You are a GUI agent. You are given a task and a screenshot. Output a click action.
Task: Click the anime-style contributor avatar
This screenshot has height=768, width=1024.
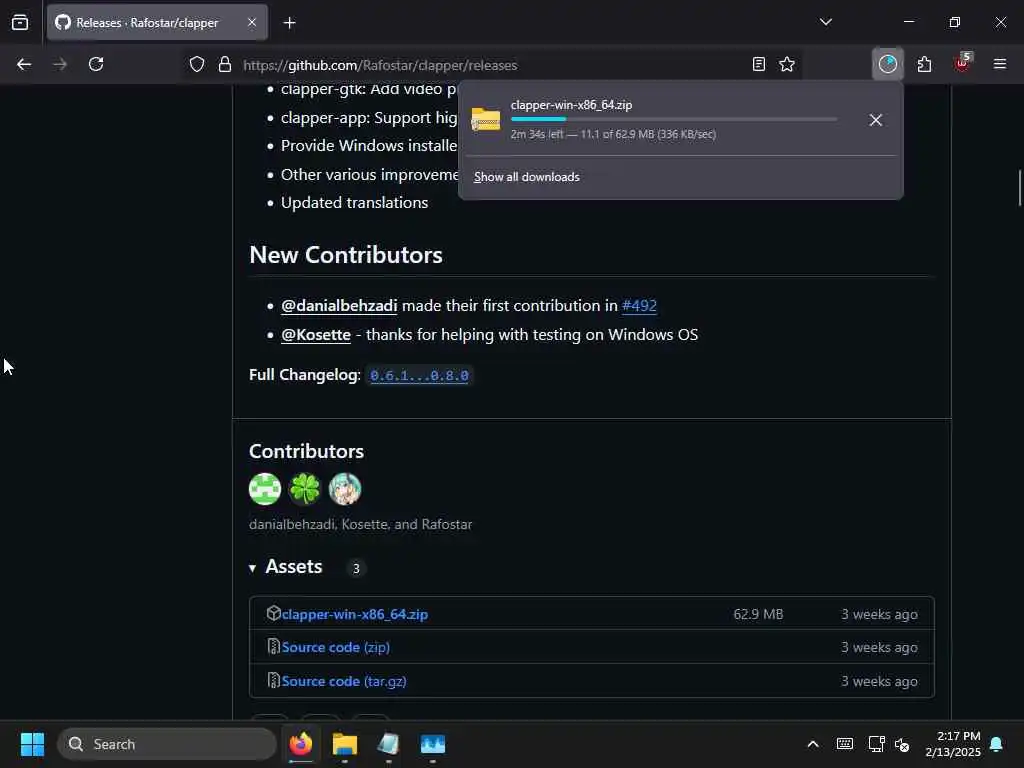pyautogui.click(x=345, y=489)
